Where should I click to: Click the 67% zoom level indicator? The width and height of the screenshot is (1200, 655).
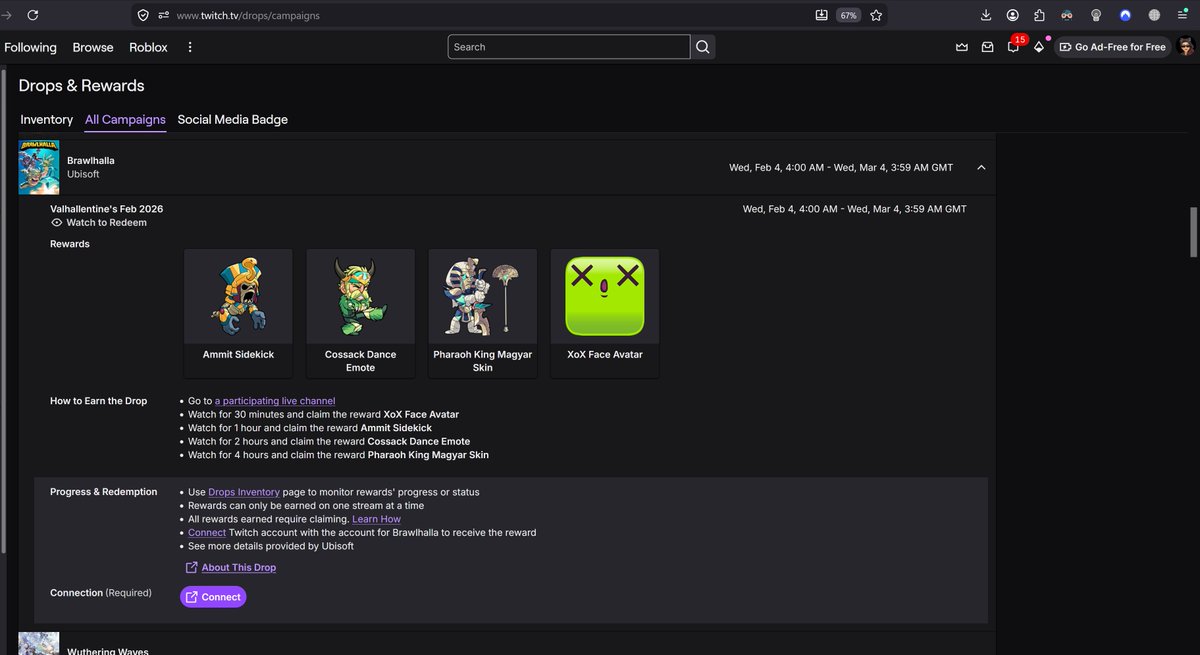848,15
